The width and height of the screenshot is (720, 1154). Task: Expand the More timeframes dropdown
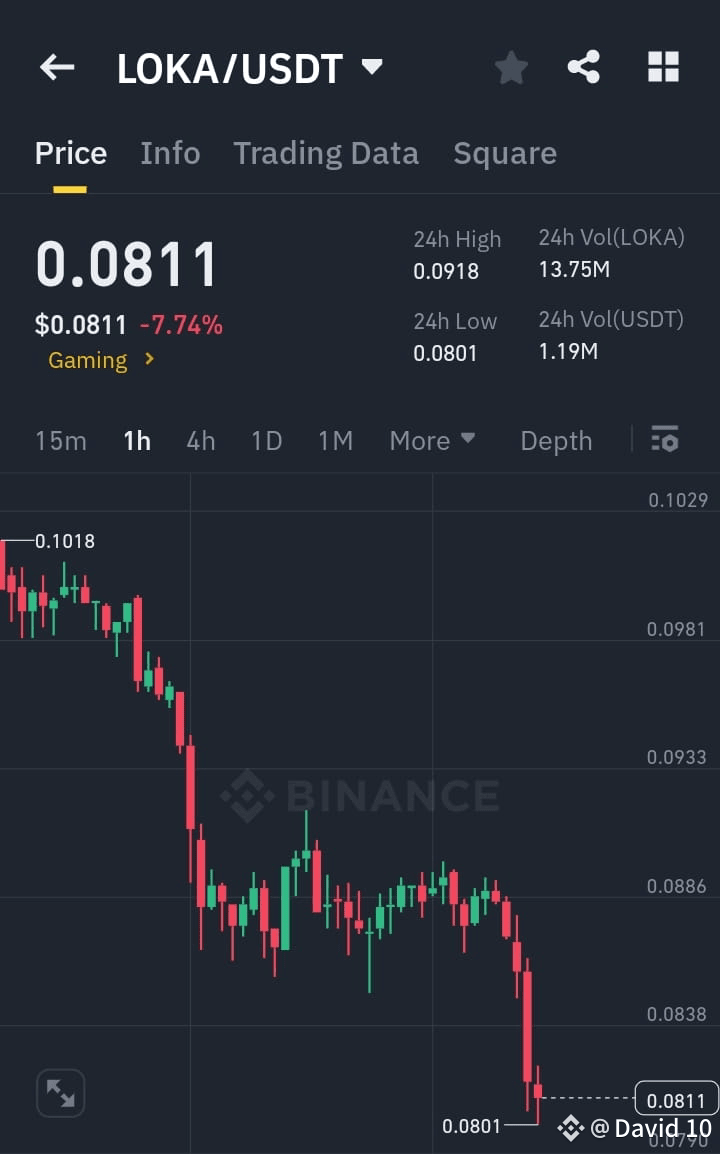coord(432,440)
